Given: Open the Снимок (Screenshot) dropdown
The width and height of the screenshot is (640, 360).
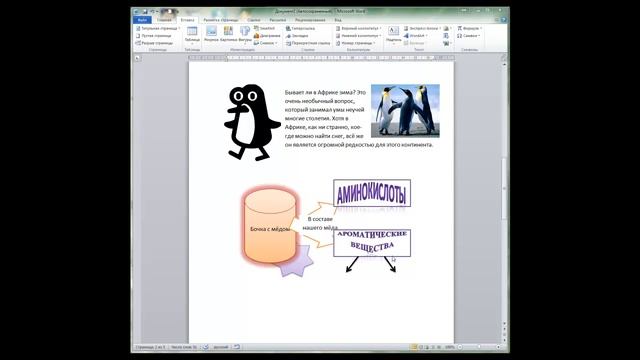Looking at the screenshot, I should coord(266,43).
